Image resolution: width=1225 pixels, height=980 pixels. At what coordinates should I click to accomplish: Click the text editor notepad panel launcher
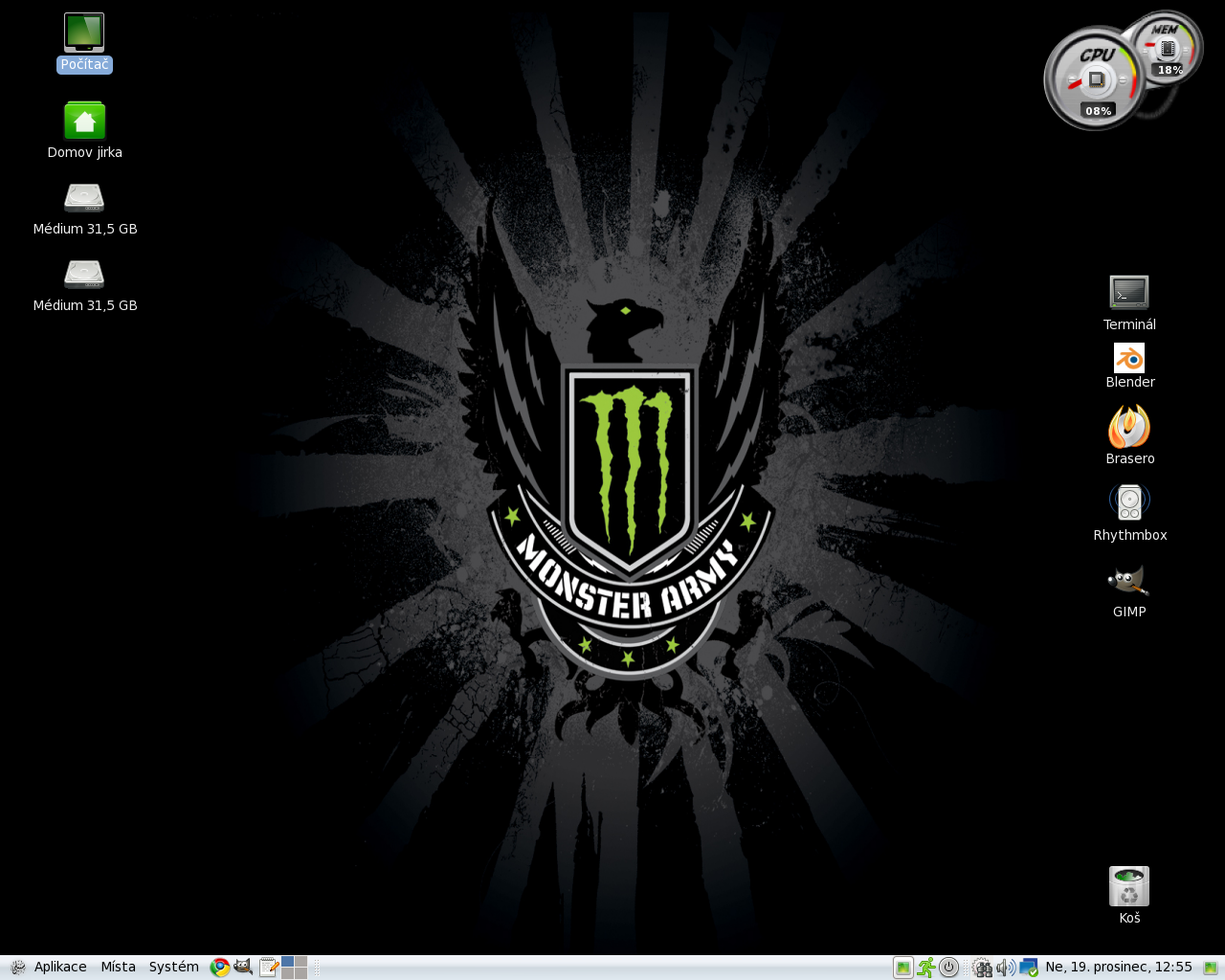tap(269, 968)
